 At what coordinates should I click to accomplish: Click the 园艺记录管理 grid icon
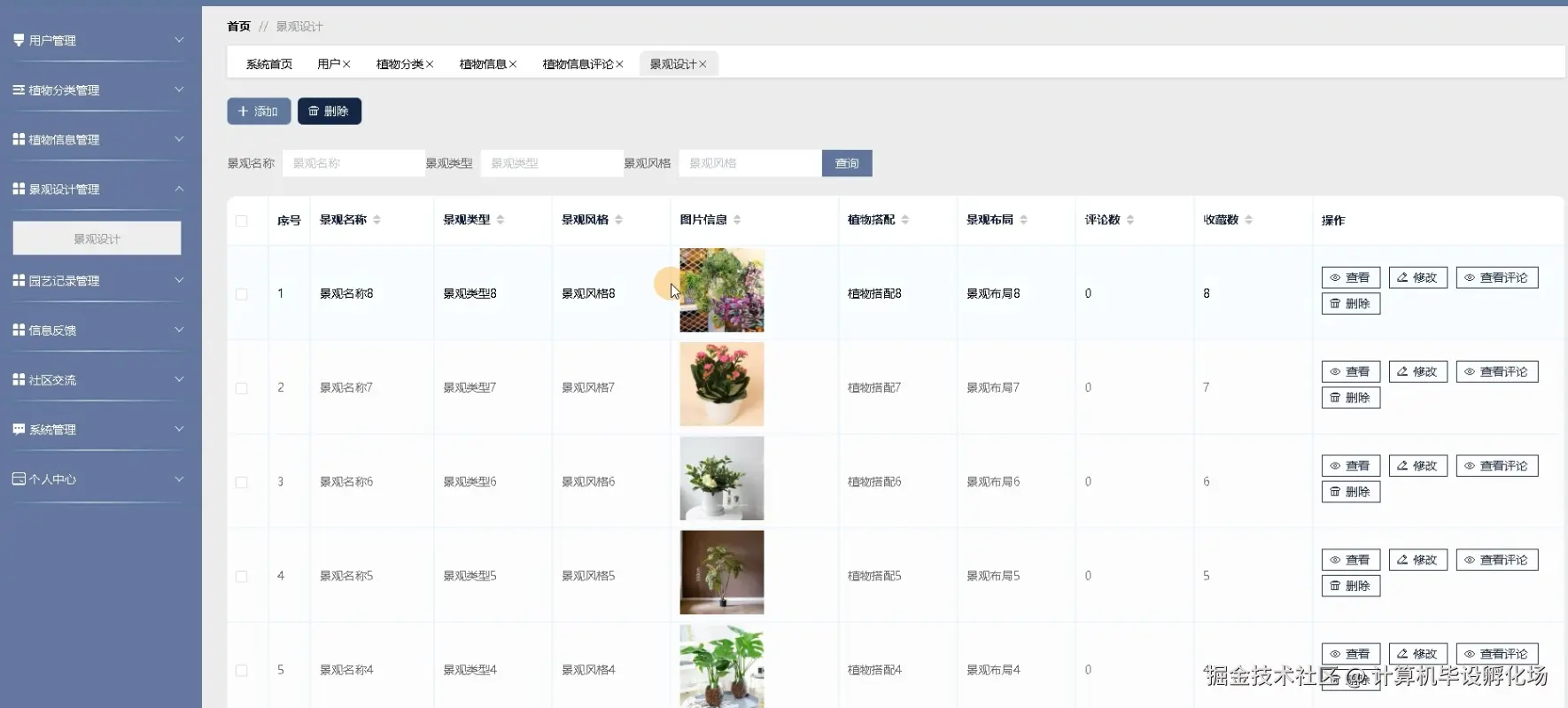point(19,280)
